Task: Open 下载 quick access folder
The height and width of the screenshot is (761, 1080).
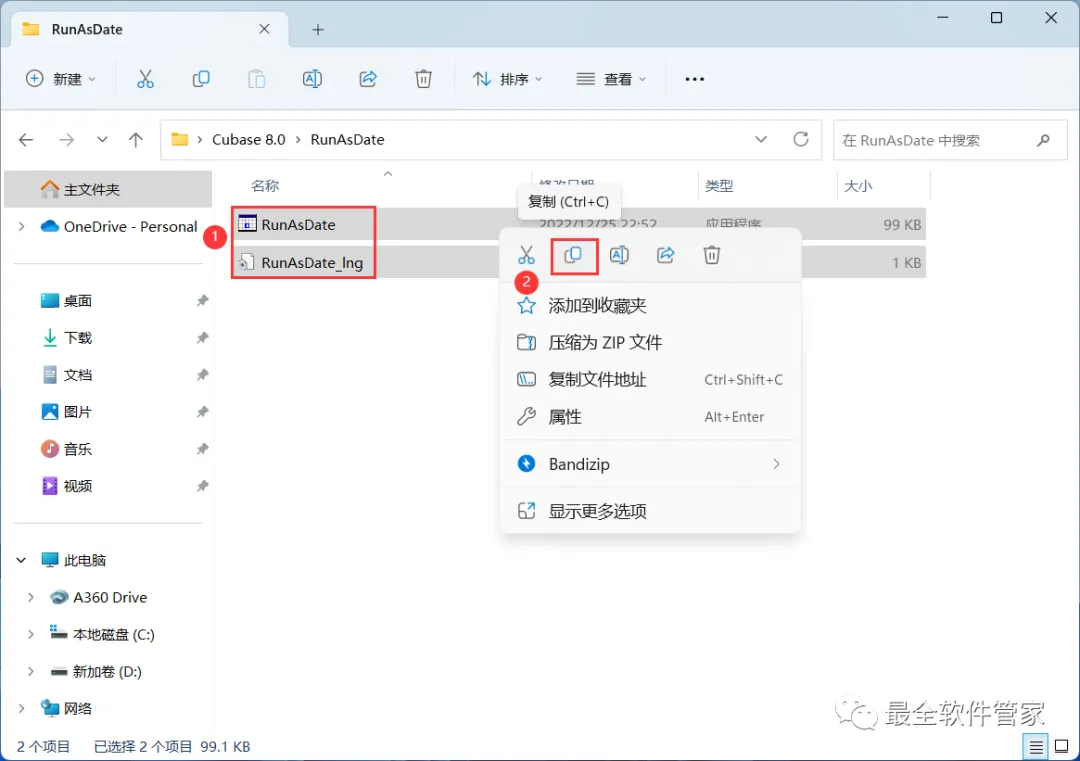Action: (x=77, y=338)
